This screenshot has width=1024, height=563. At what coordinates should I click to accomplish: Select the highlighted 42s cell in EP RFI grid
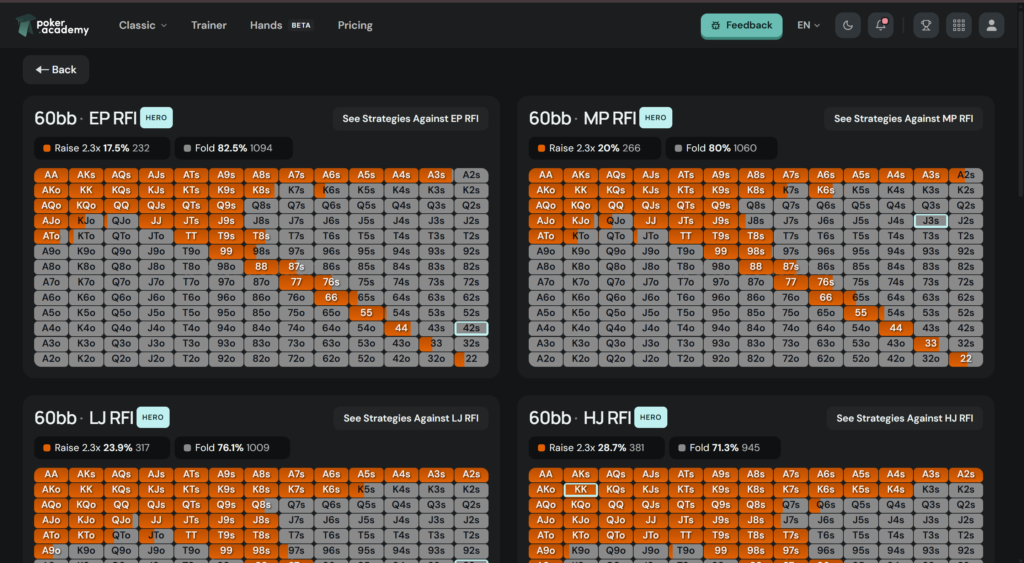(x=471, y=329)
